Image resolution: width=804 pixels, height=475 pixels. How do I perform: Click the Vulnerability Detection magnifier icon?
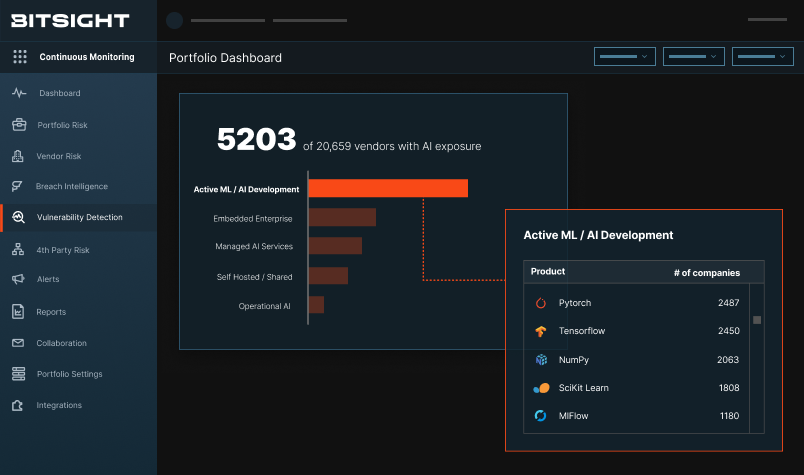(18, 217)
